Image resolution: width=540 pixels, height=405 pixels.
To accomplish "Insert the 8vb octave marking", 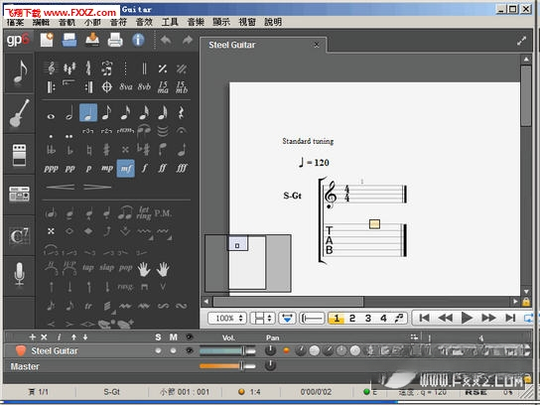I will pos(144,87).
